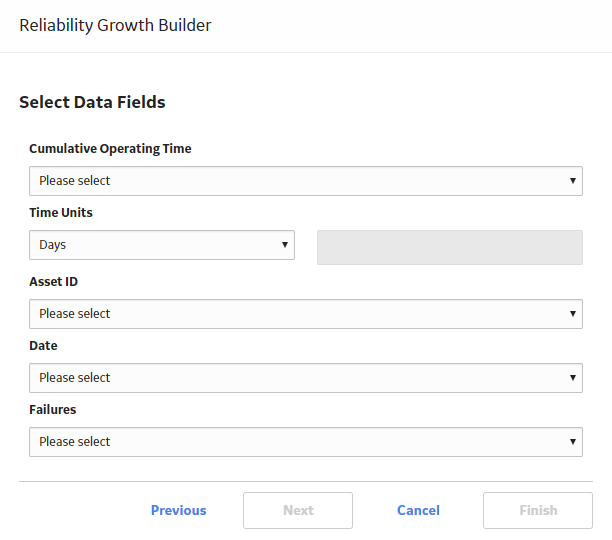The width and height of the screenshot is (612, 540).
Task: Click the Cumulative Operating Time label
Action: point(110,149)
